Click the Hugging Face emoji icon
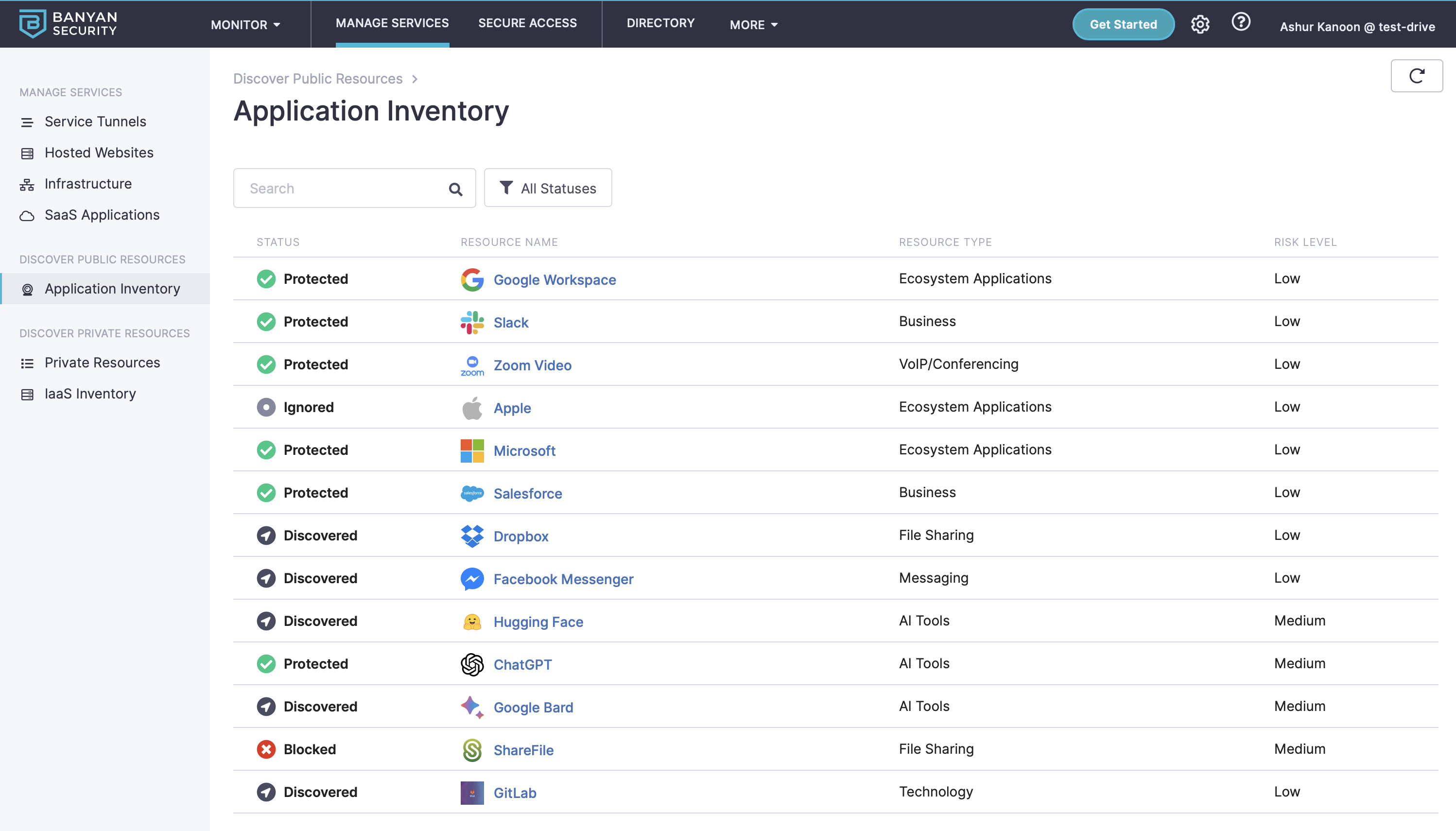Image resolution: width=1456 pixels, height=831 pixels. point(472,622)
